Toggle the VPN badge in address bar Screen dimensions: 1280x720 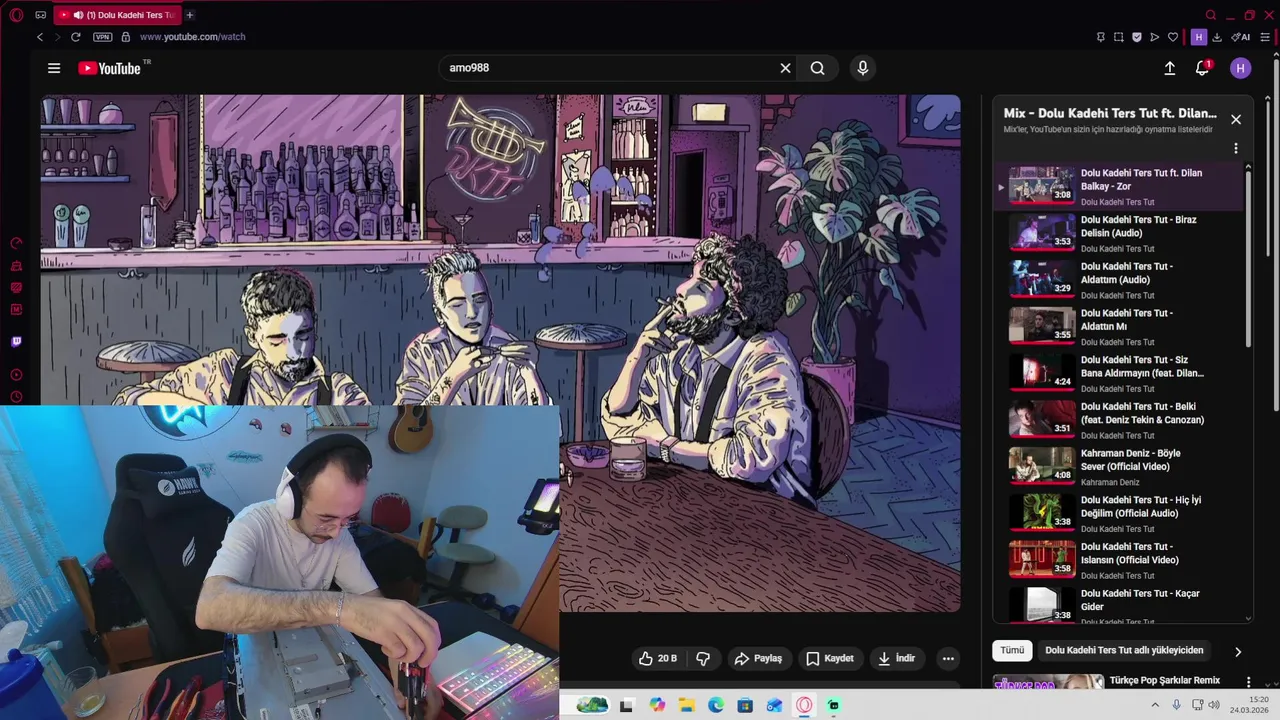point(102,37)
